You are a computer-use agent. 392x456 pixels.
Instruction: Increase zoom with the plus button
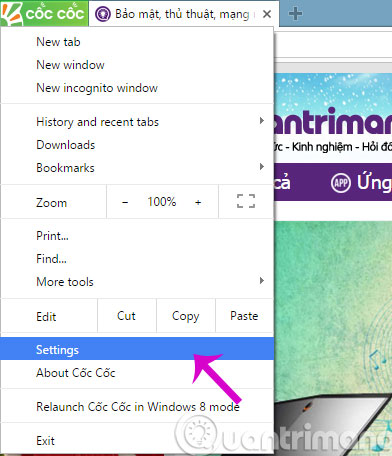(198, 202)
